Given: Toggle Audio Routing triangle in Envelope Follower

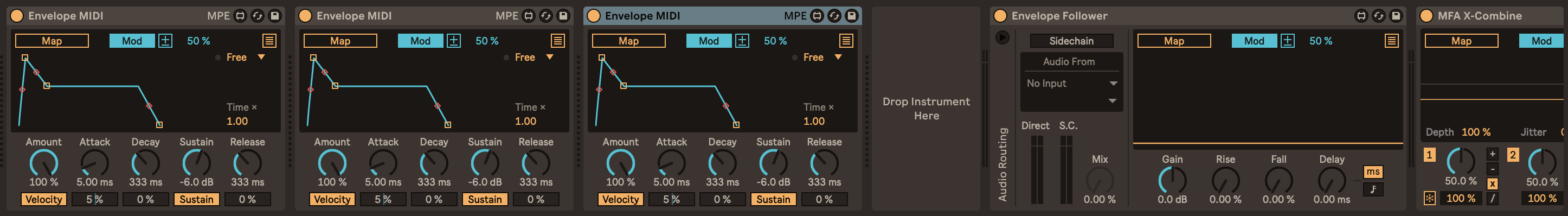Looking at the screenshot, I should (x=1002, y=38).
